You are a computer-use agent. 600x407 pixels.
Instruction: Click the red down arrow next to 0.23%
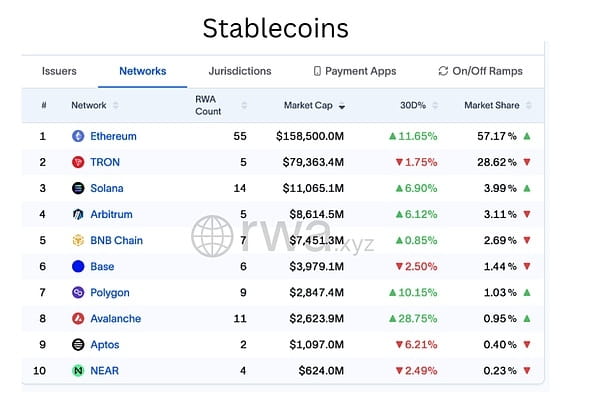(527, 371)
